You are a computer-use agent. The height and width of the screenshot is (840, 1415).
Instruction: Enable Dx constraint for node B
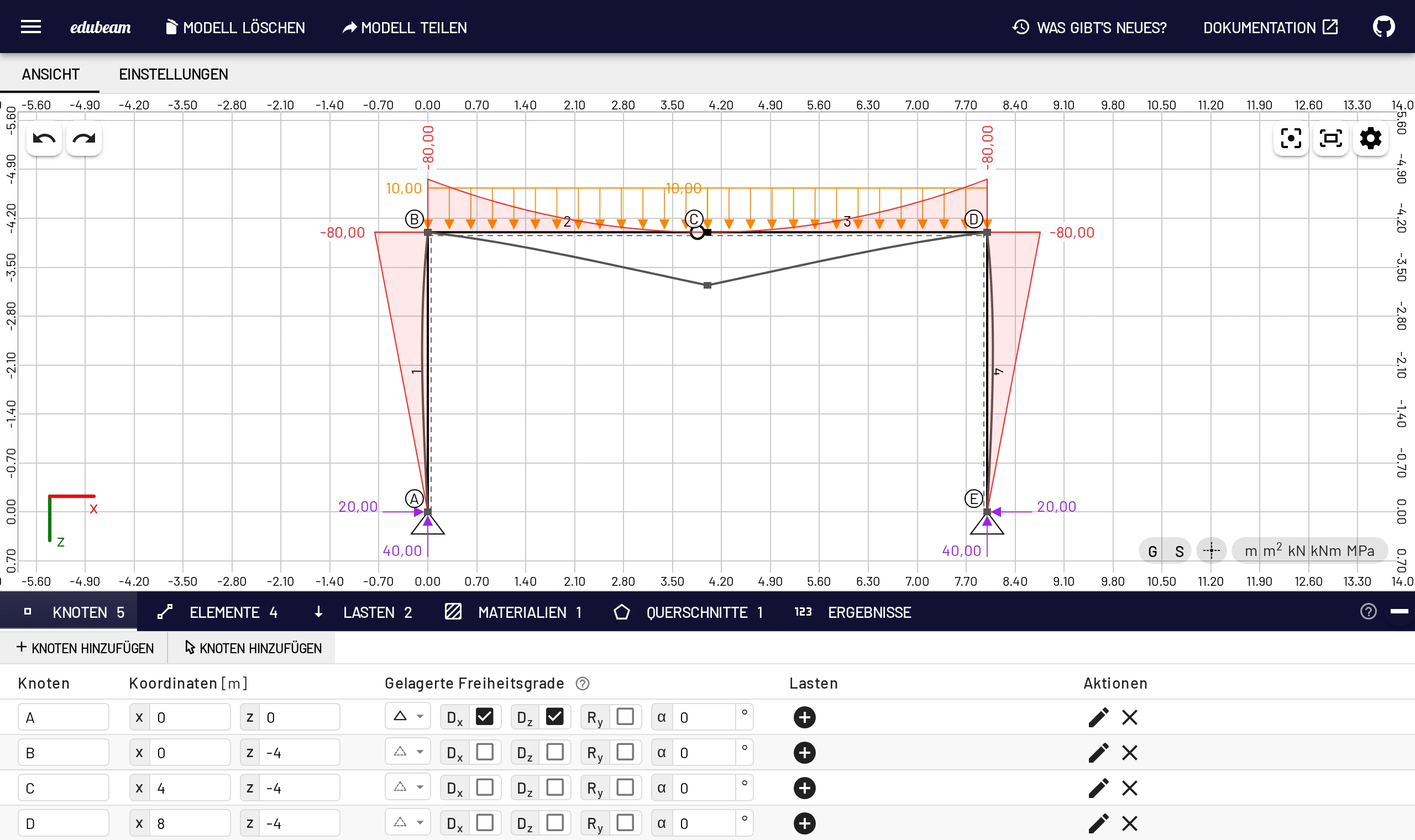[485, 752]
